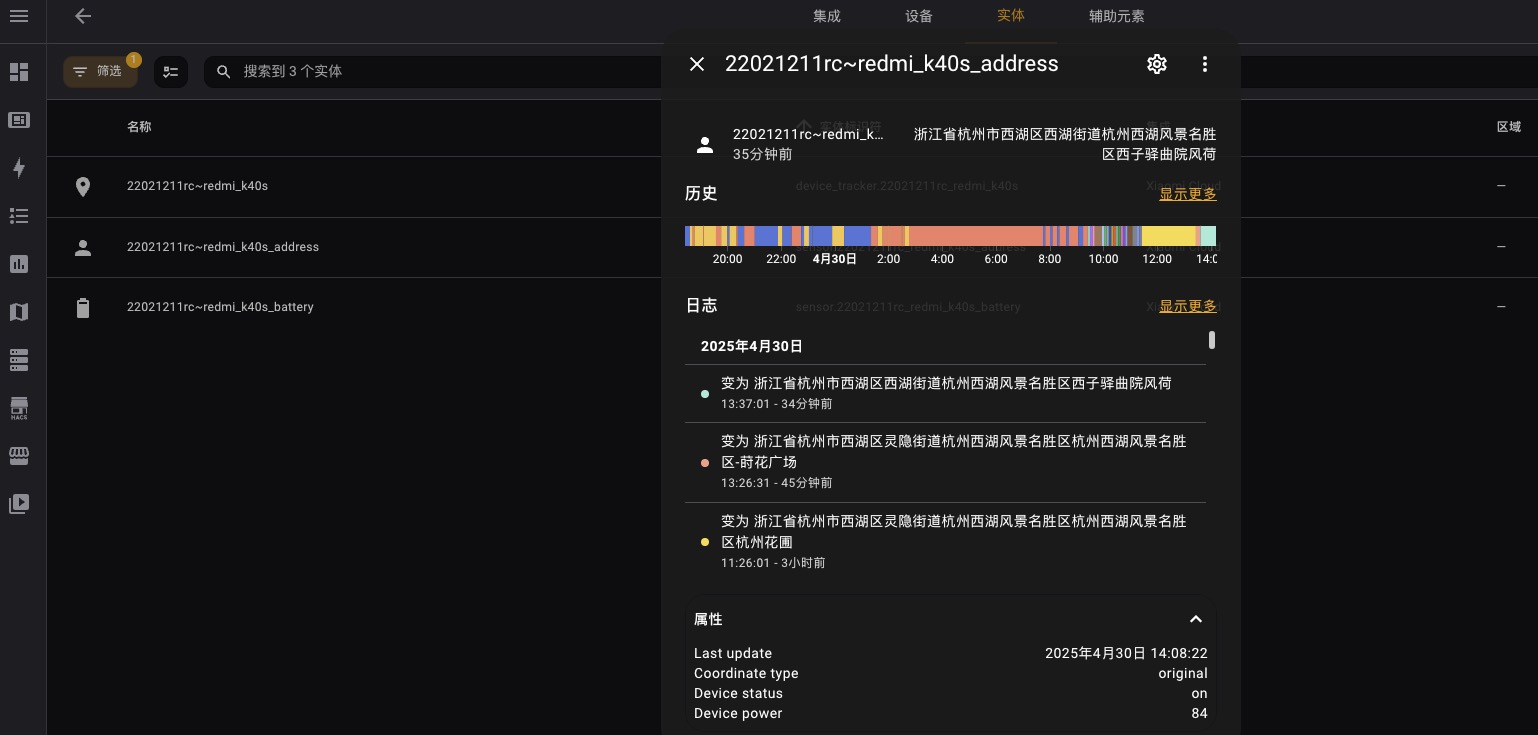This screenshot has width=1538, height=735.
Task: Go back with the arrow icon
Action: click(83, 16)
